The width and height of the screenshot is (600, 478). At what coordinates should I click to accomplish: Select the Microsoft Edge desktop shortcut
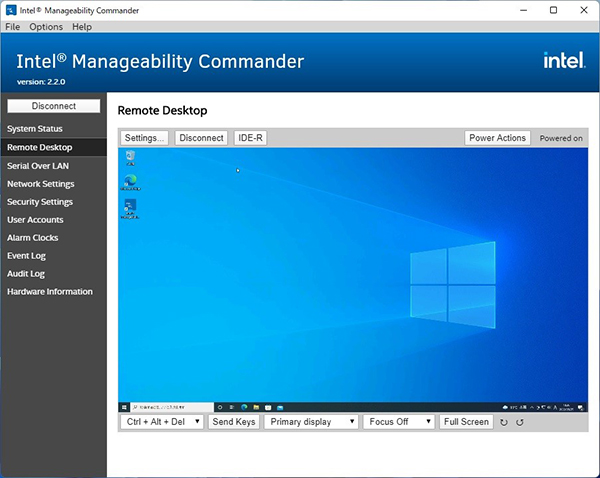(x=130, y=182)
